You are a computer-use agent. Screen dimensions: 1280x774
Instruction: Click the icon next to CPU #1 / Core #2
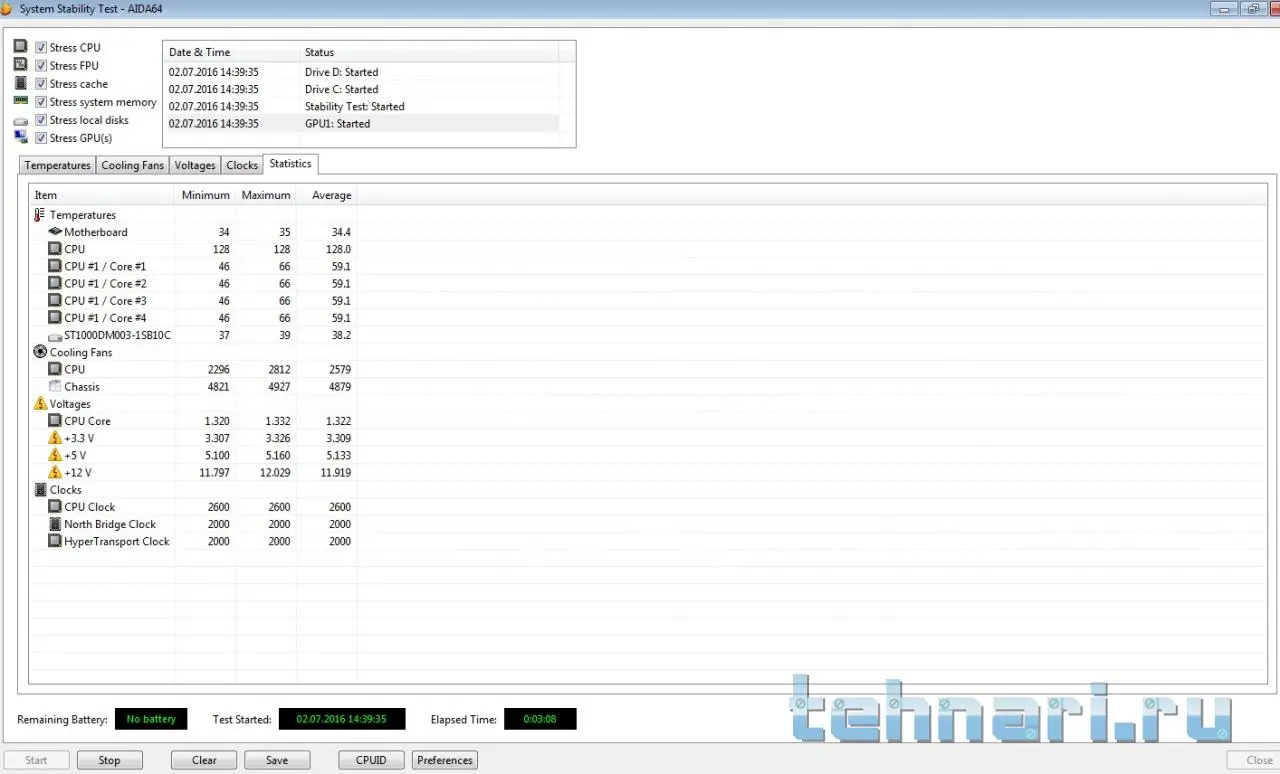[x=55, y=283]
